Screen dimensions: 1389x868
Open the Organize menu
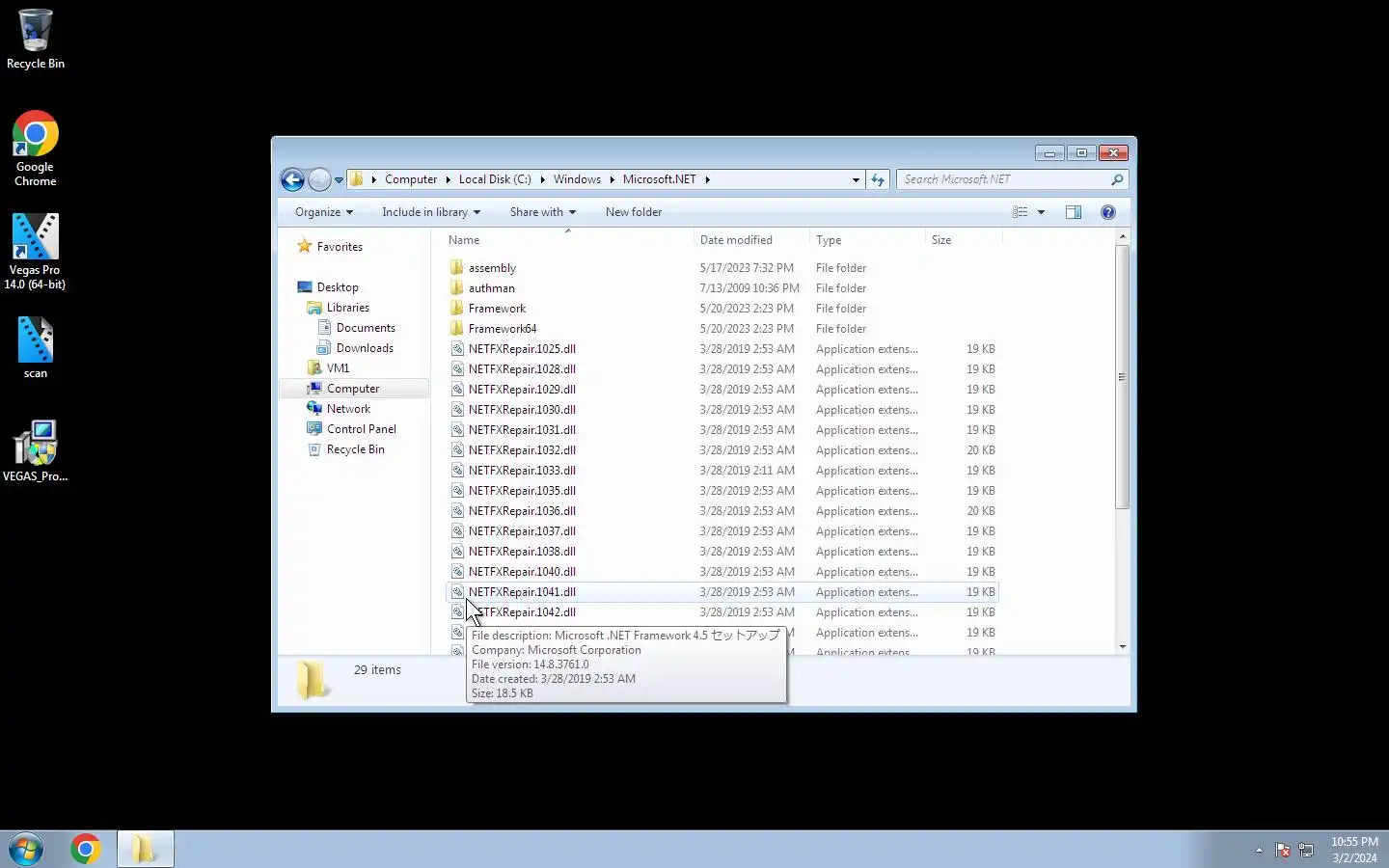324,212
